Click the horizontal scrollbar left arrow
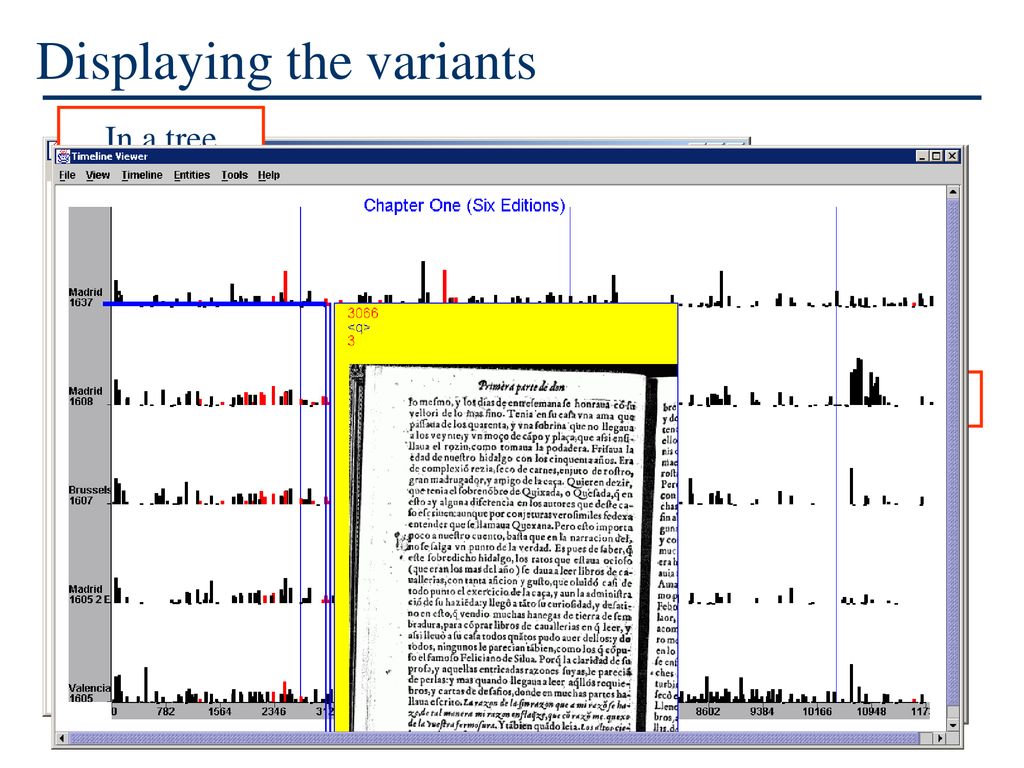This screenshot has width=1024, height=768. 61,738
